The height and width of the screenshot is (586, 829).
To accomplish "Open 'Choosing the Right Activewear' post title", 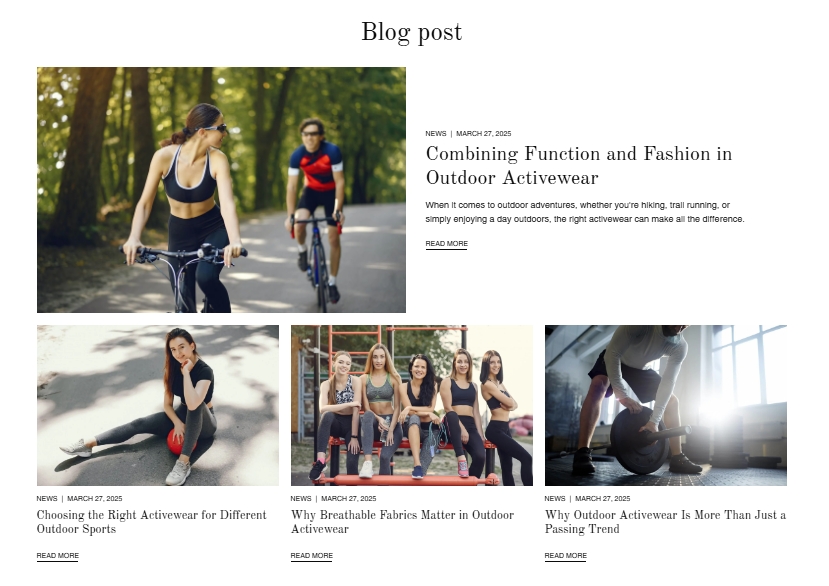I will (x=152, y=521).
